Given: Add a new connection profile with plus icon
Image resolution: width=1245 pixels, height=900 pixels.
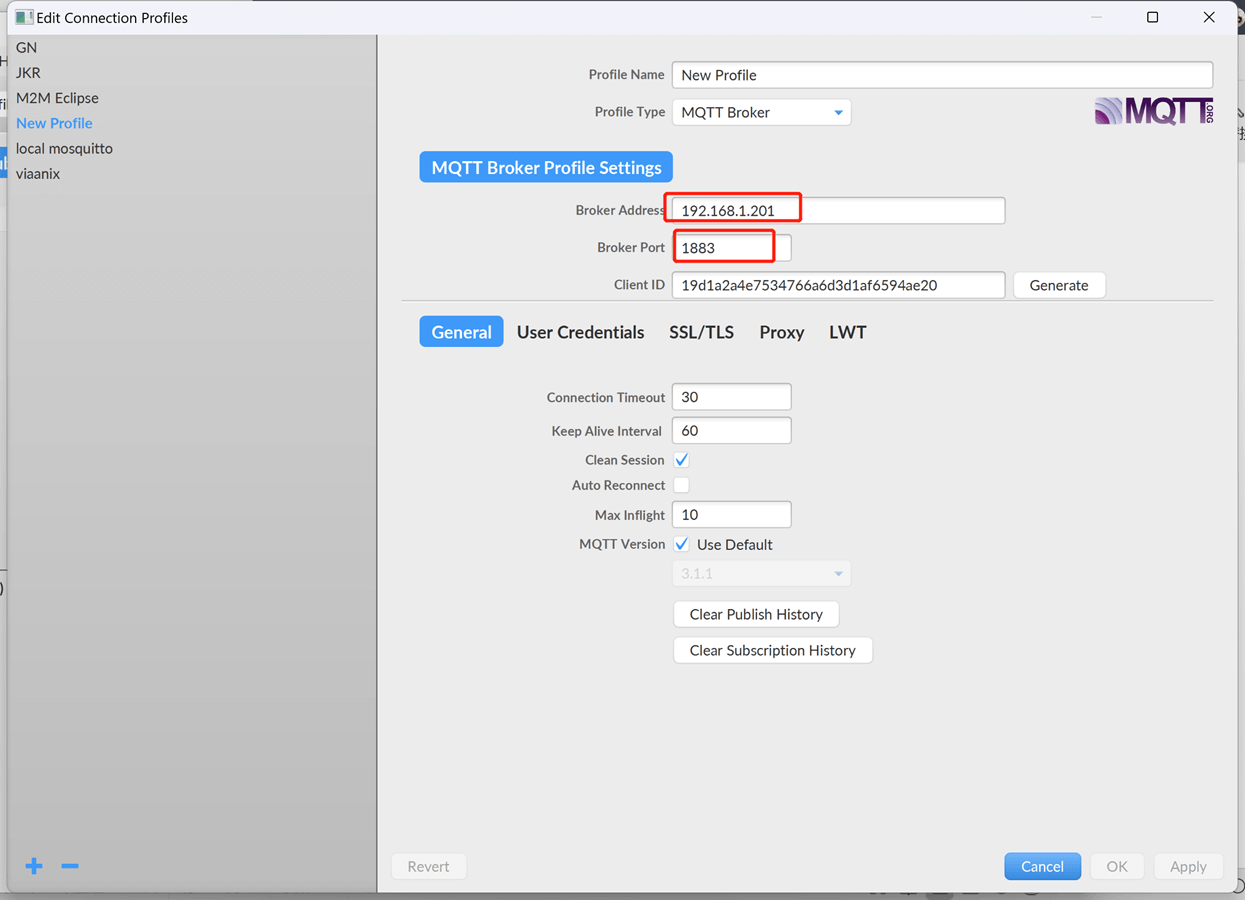Looking at the screenshot, I should [x=34, y=866].
